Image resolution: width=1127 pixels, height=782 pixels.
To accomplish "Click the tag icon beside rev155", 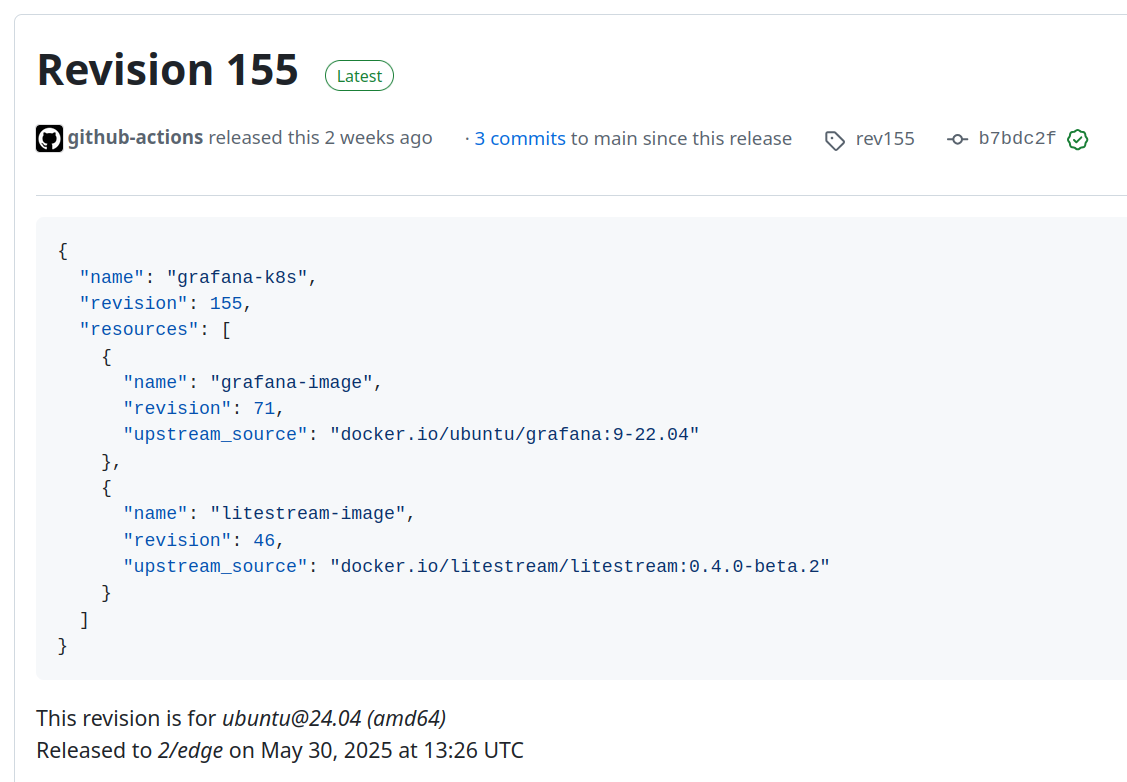I will (x=834, y=140).
